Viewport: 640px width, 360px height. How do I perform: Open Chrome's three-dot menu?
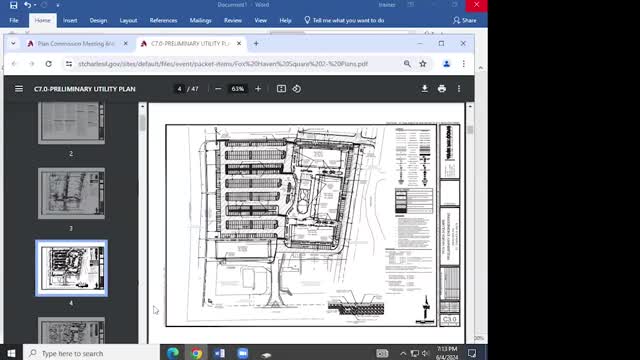(x=464, y=64)
